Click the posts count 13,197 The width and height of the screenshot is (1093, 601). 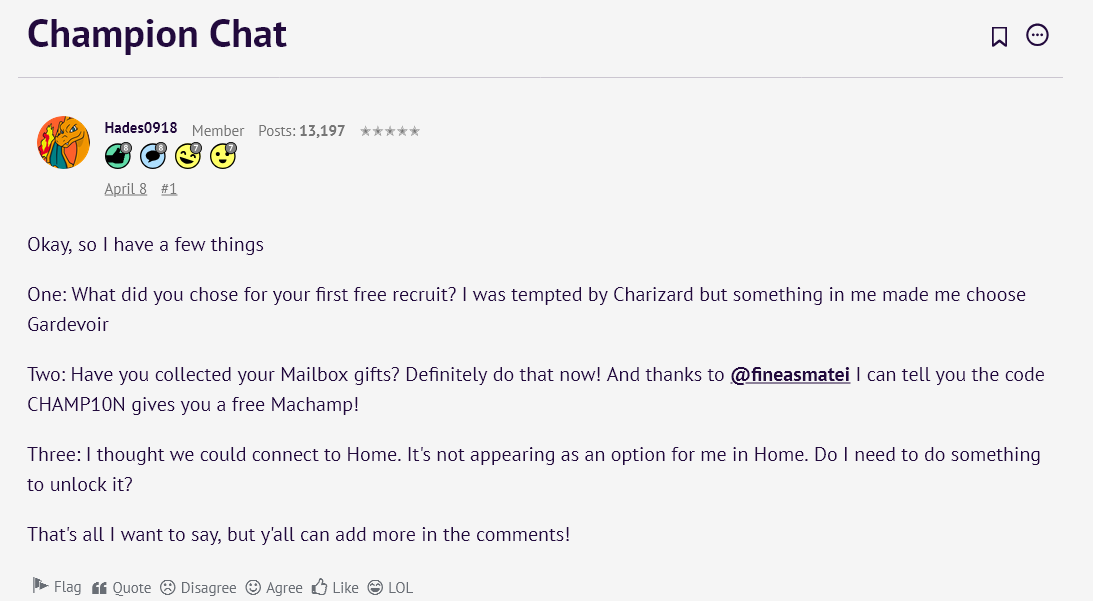[x=322, y=131]
